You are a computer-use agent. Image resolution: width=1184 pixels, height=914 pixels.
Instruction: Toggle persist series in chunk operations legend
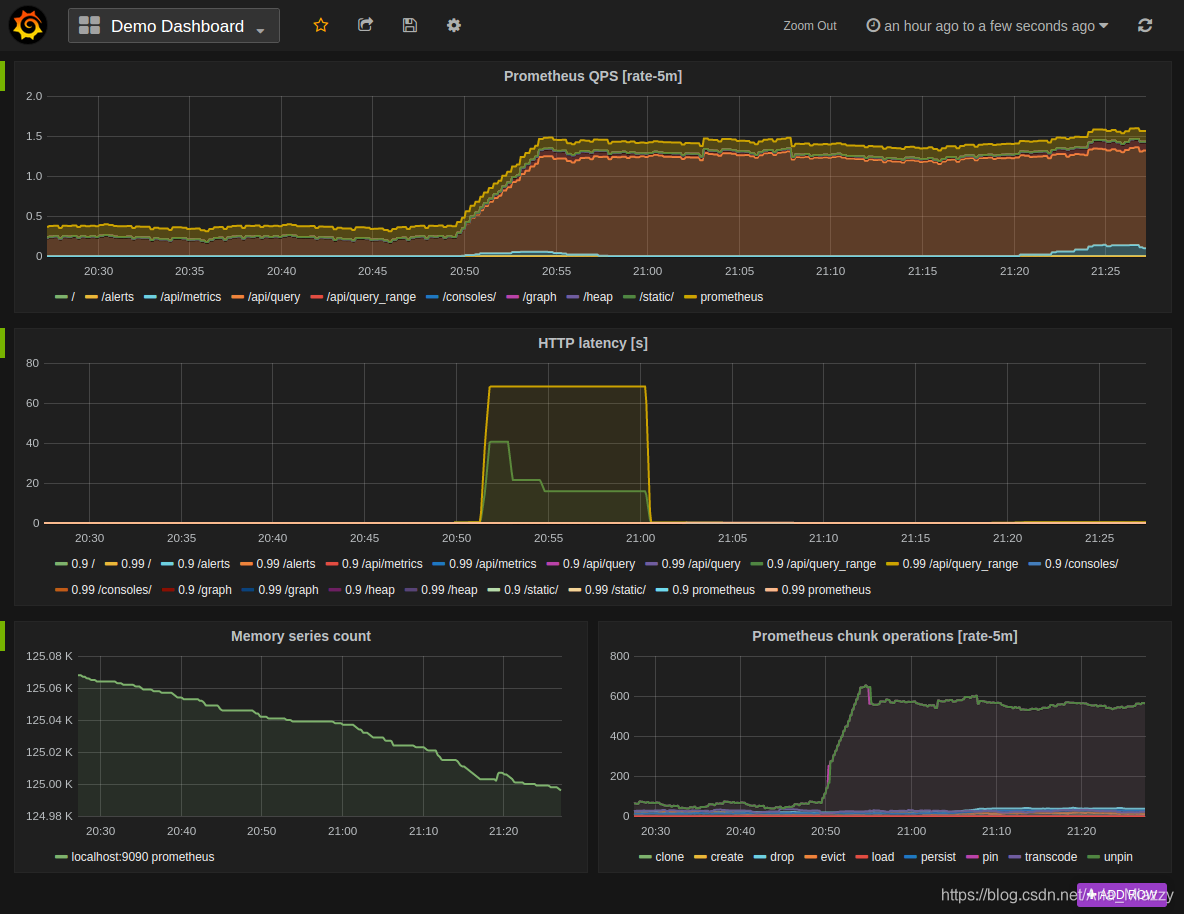[x=930, y=857]
